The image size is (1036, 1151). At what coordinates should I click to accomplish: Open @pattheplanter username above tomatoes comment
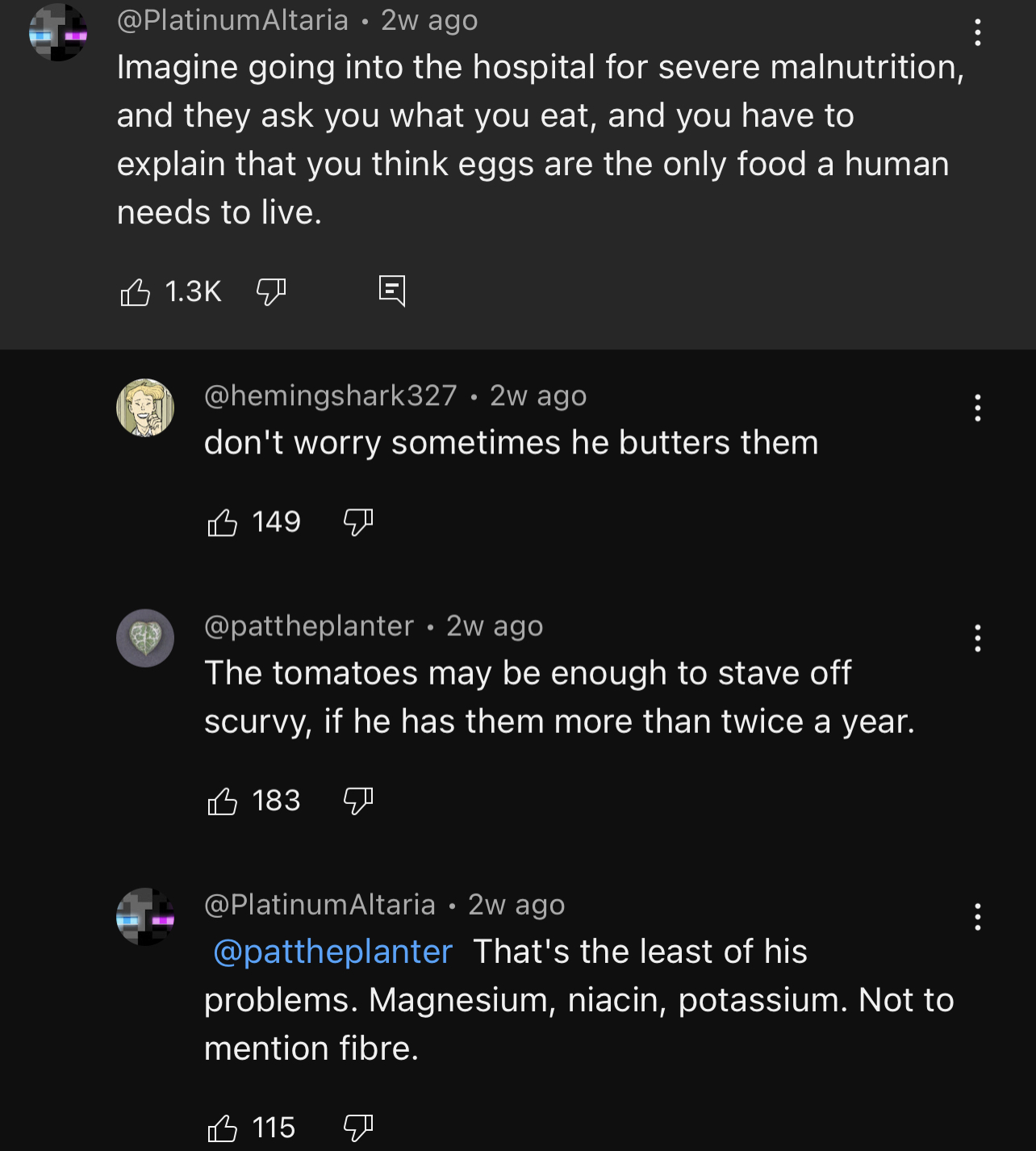[x=309, y=626]
